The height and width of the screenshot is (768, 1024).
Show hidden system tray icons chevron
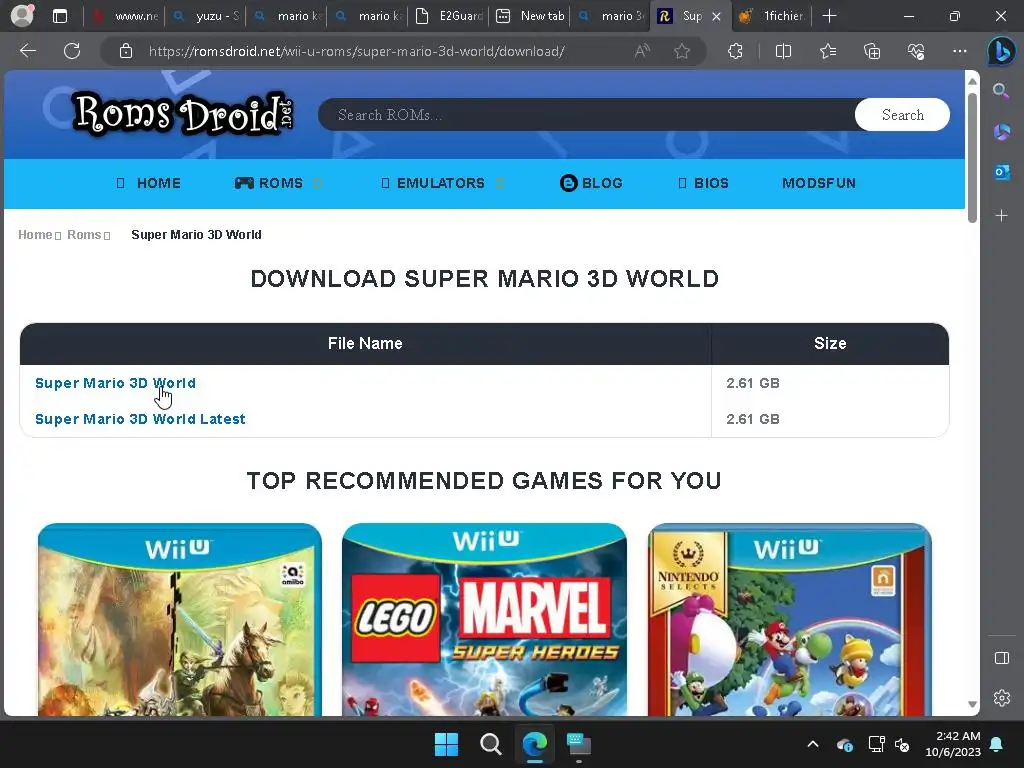click(812, 744)
